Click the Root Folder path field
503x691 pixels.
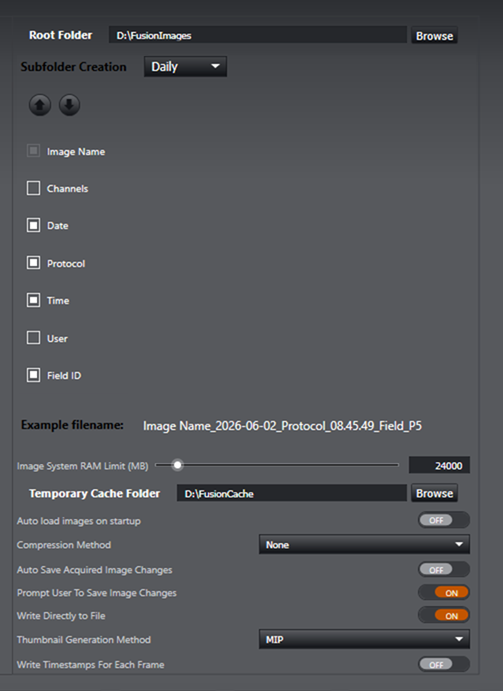click(x=258, y=35)
